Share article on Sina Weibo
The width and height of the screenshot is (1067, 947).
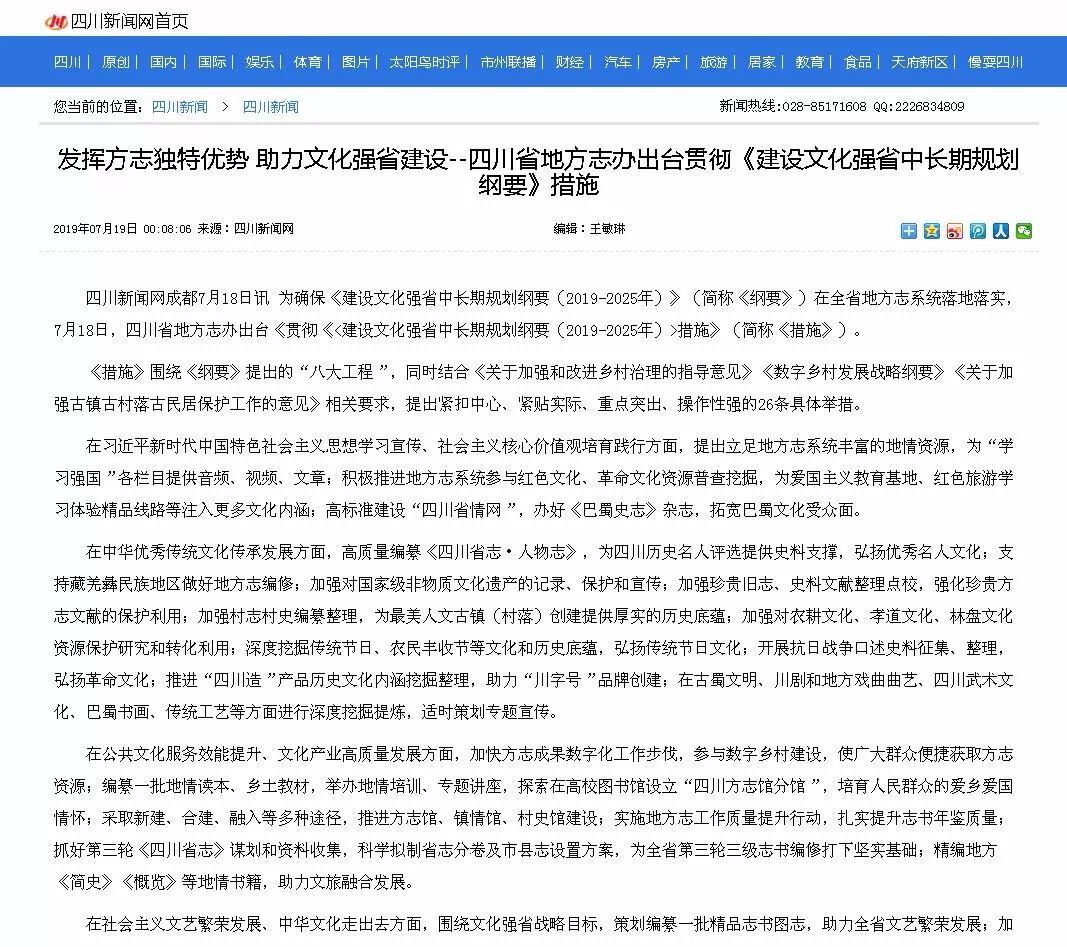click(x=955, y=231)
